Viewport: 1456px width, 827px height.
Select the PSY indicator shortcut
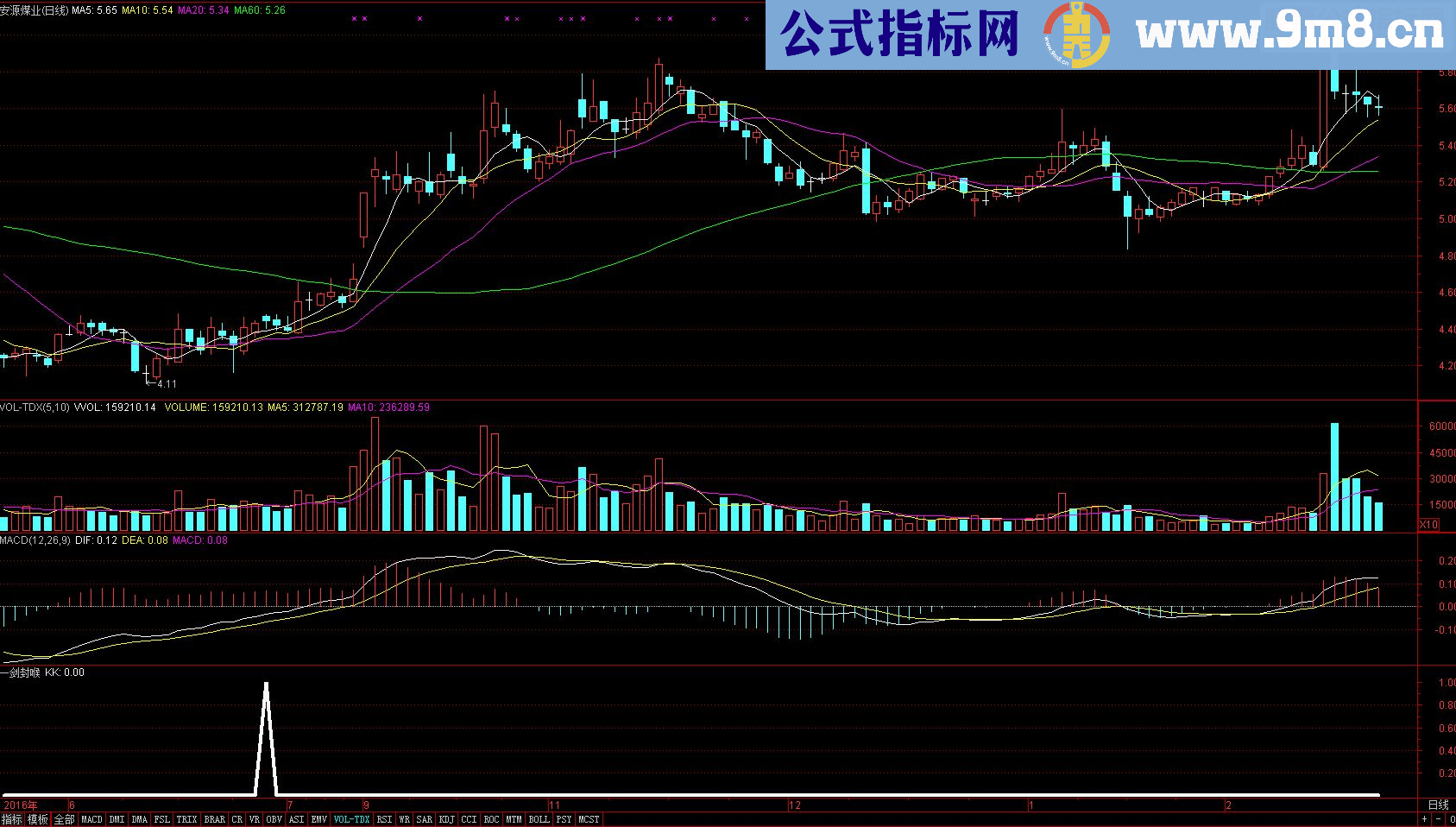point(563,818)
